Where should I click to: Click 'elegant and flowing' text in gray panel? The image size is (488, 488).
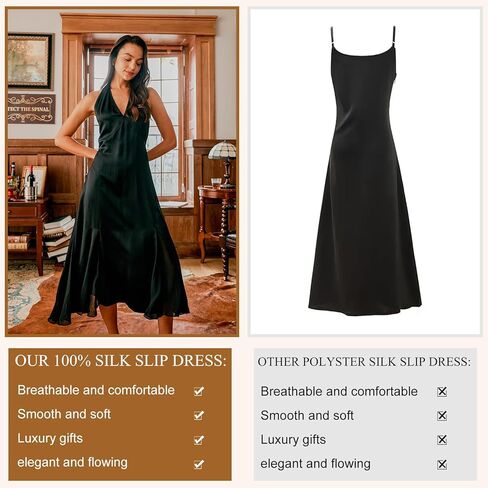[315, 464]
